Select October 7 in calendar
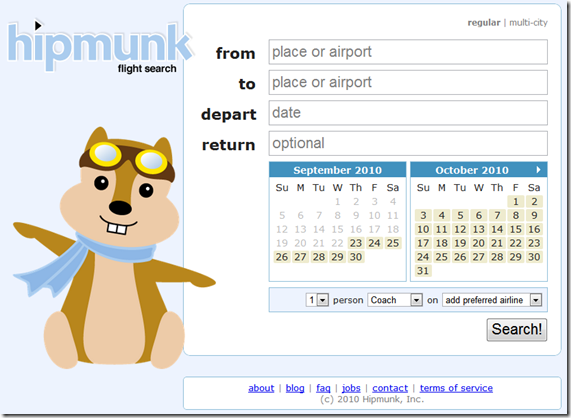 click(x=497, y=216)
